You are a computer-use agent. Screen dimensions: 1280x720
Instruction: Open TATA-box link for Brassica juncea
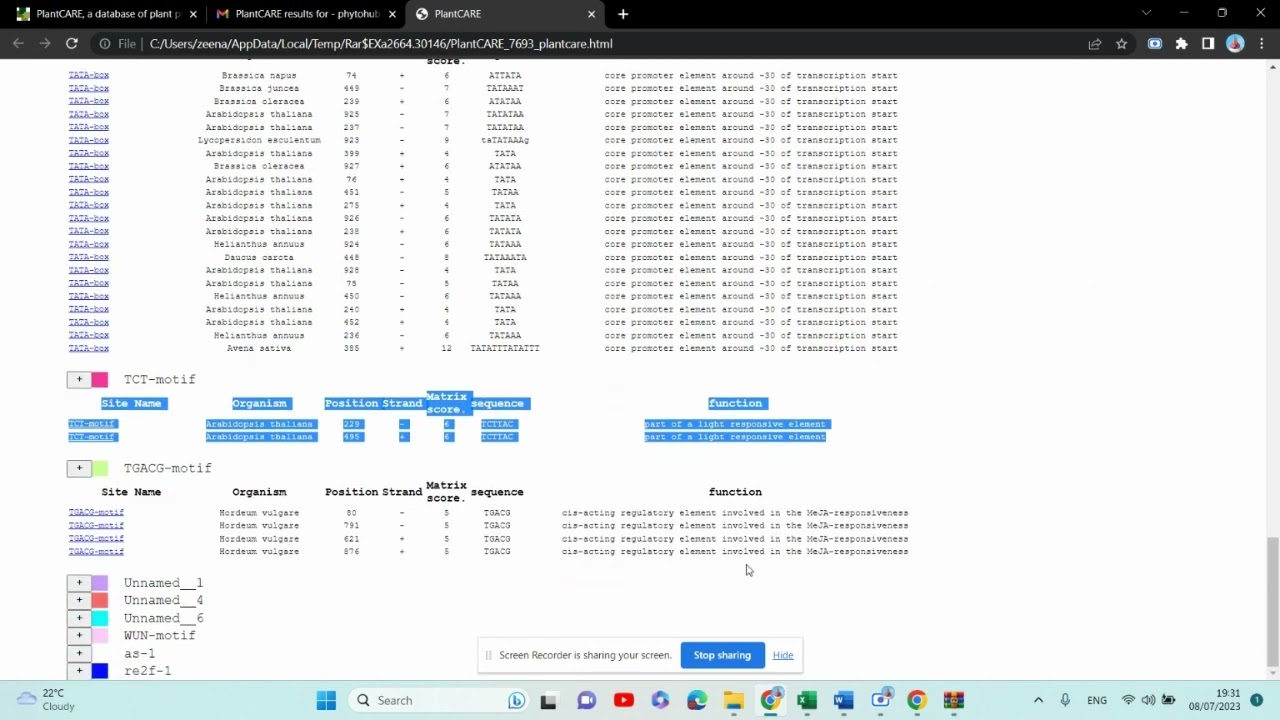[88, 88]
